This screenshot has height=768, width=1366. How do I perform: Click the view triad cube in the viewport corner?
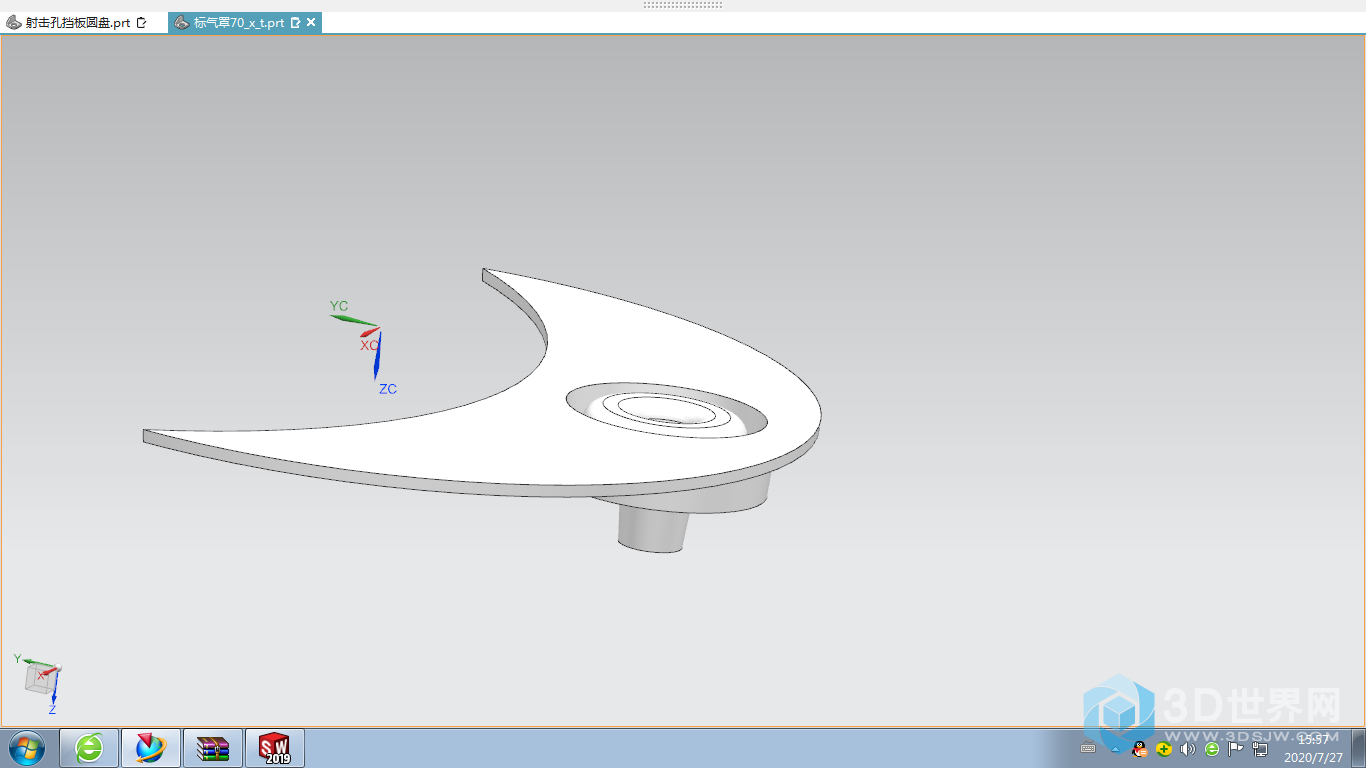(42, 680)
